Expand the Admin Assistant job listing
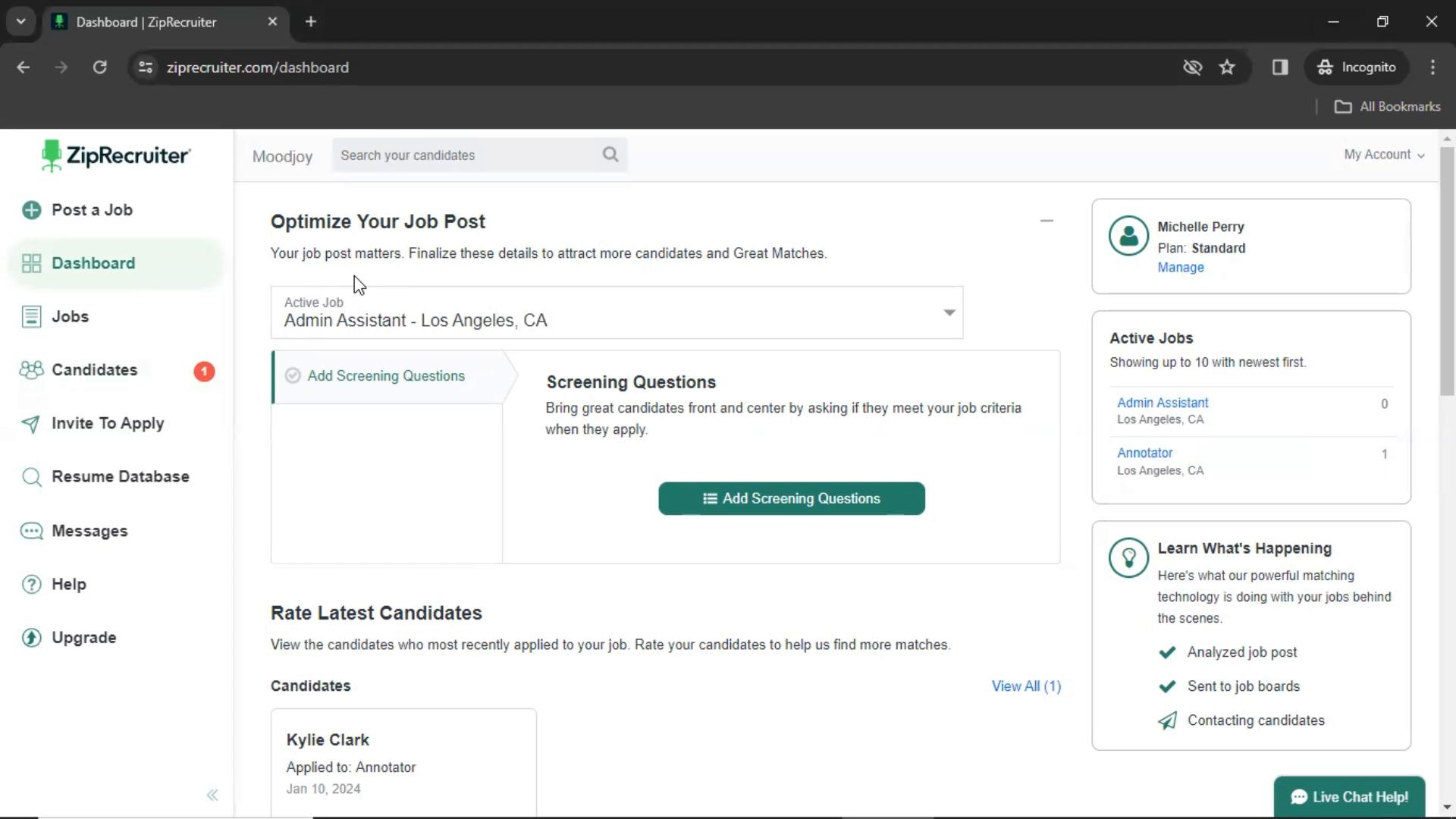 [x=1163, y=402]
